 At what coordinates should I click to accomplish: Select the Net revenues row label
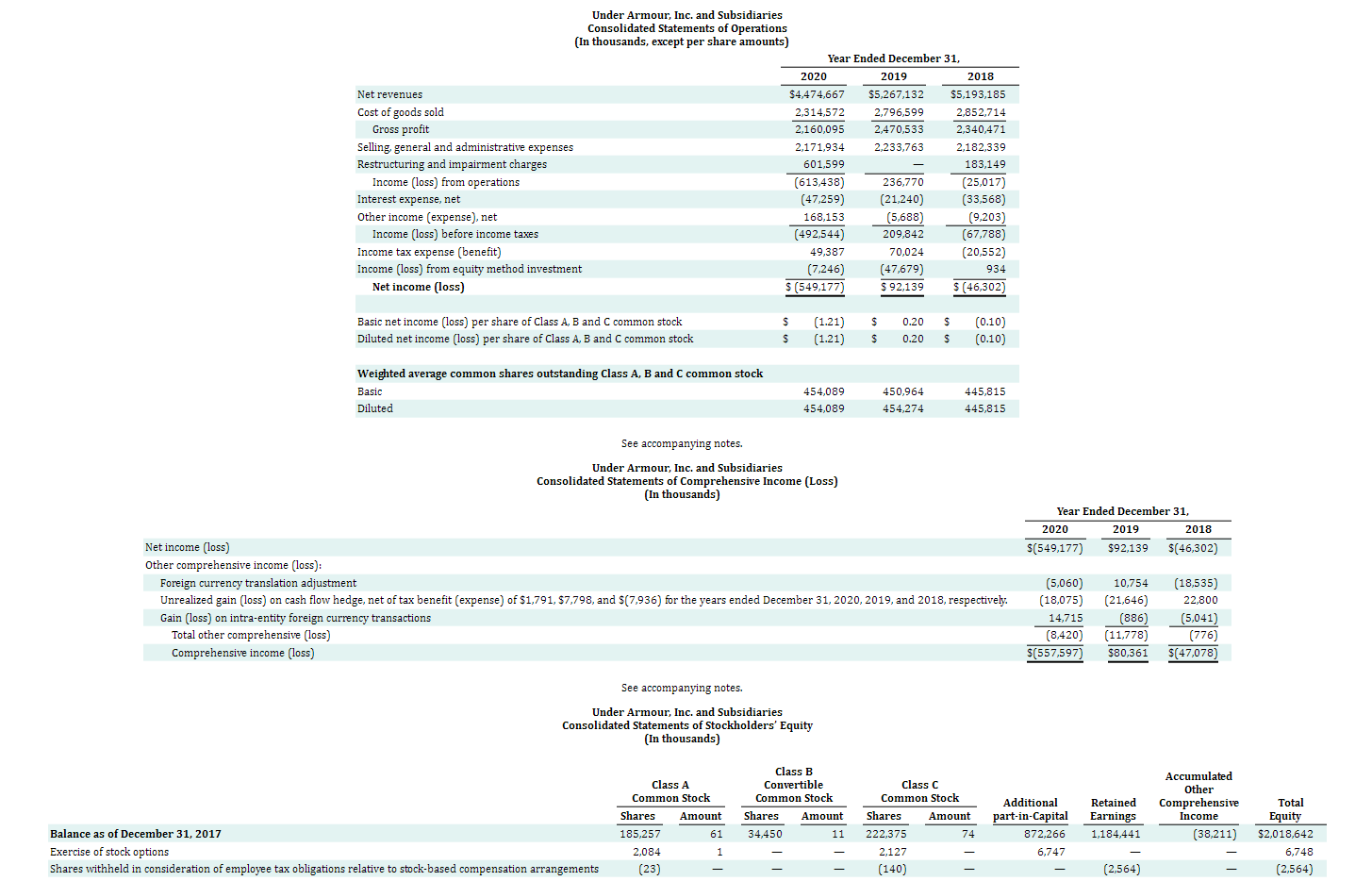click(x=389, y=94)
